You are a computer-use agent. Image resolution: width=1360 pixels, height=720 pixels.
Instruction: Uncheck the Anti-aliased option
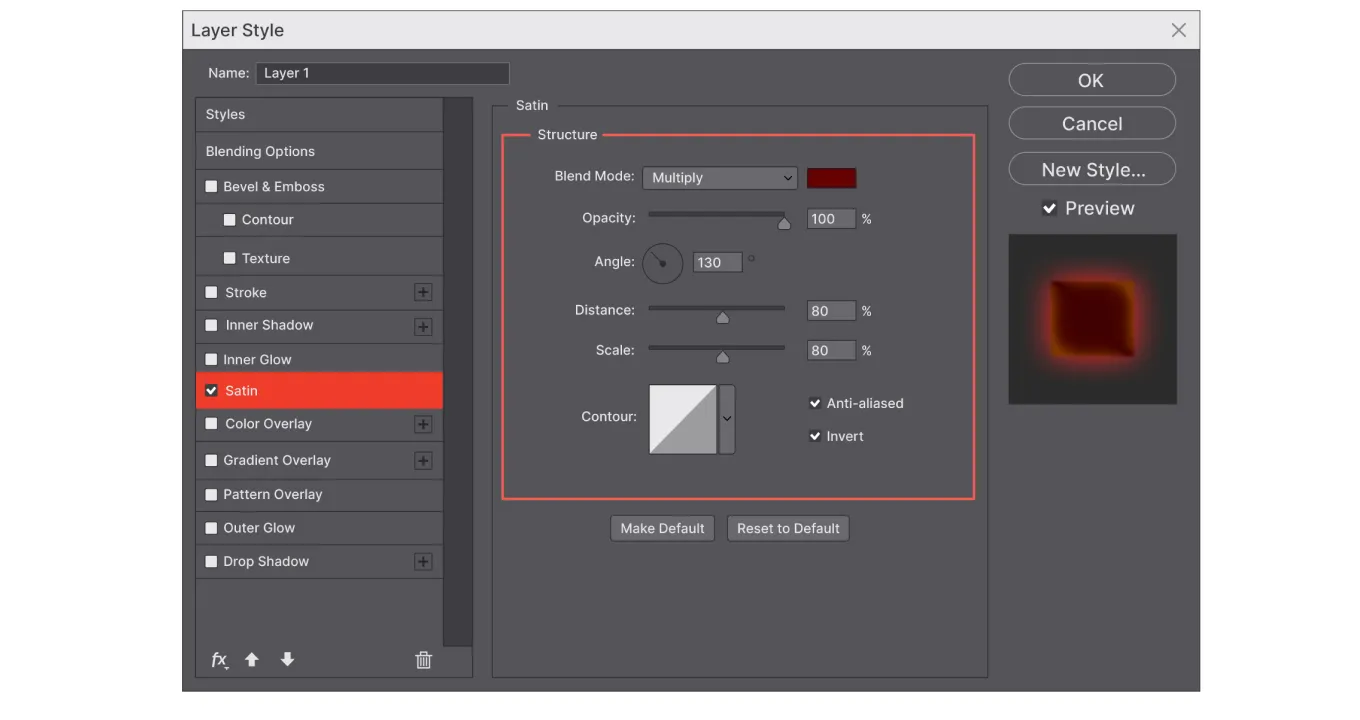pos(815,403)
